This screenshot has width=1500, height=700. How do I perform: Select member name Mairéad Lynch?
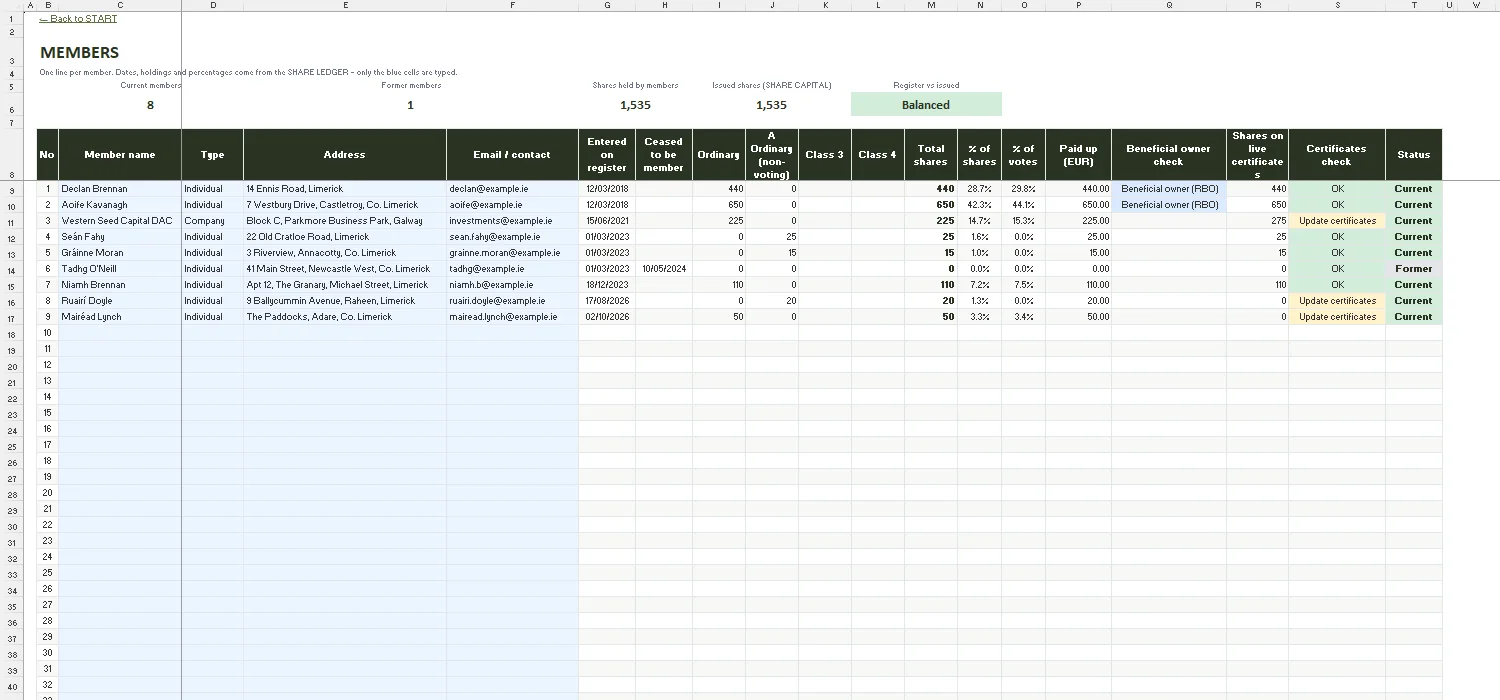(120, 317)
